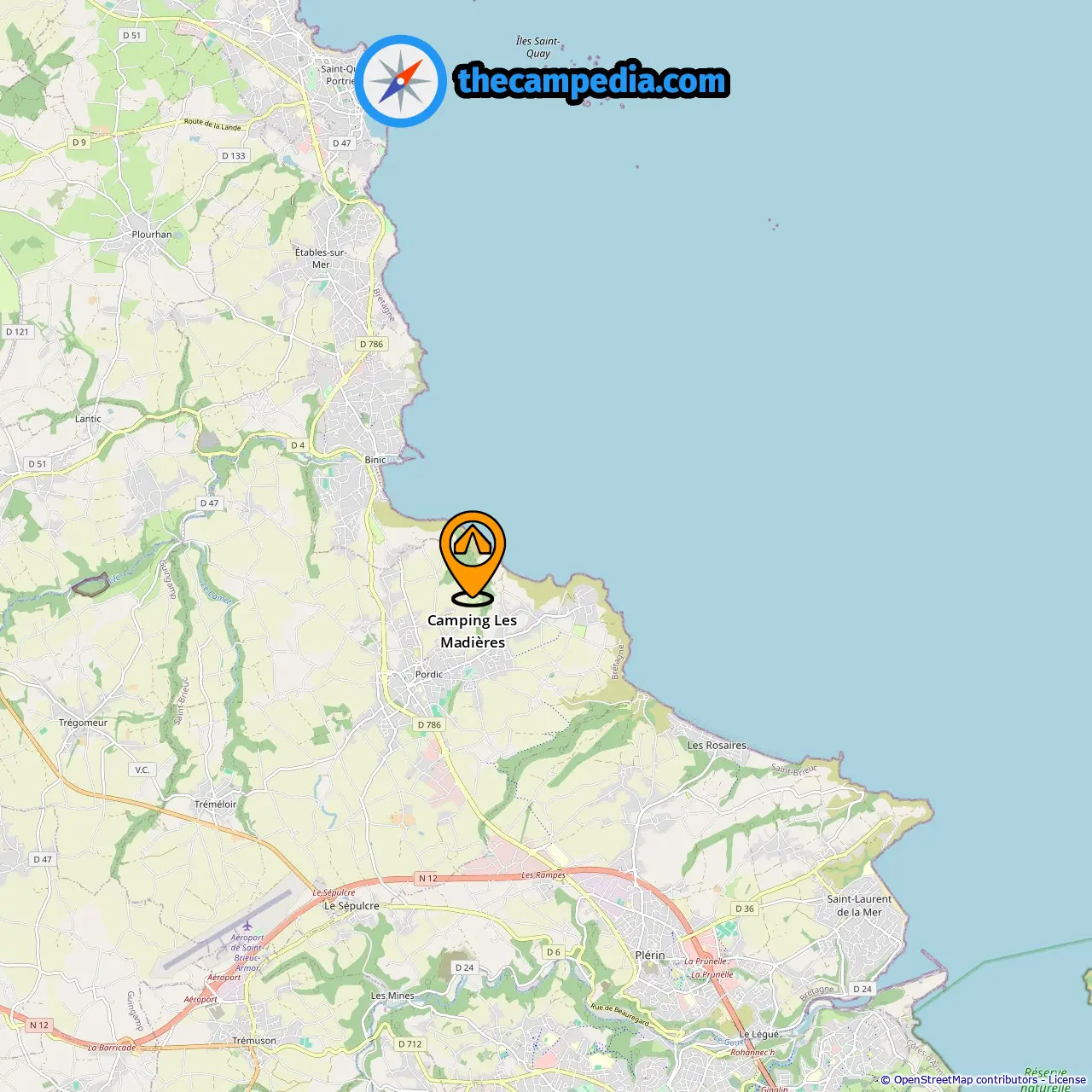Click the D 4 road shield near Binic
Viewport: 1092px width, 1092px height.
pos(298,445)
